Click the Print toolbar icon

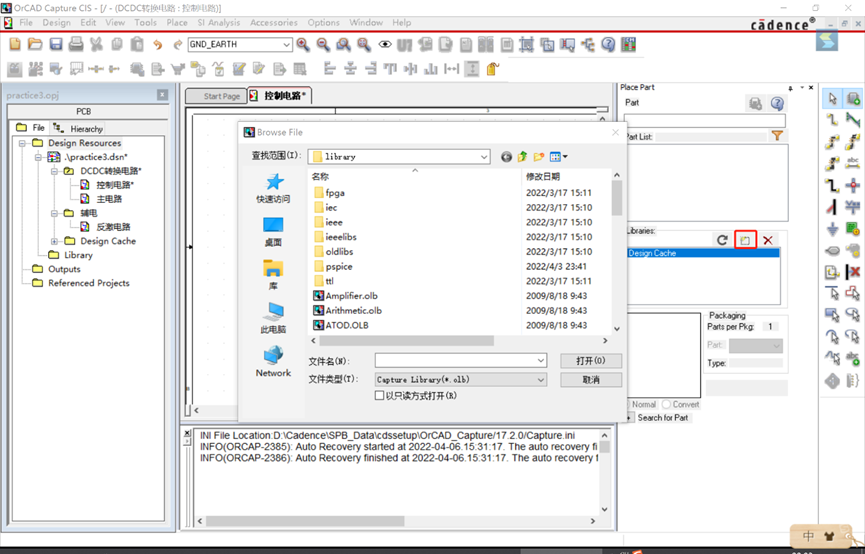coord(76,44)
